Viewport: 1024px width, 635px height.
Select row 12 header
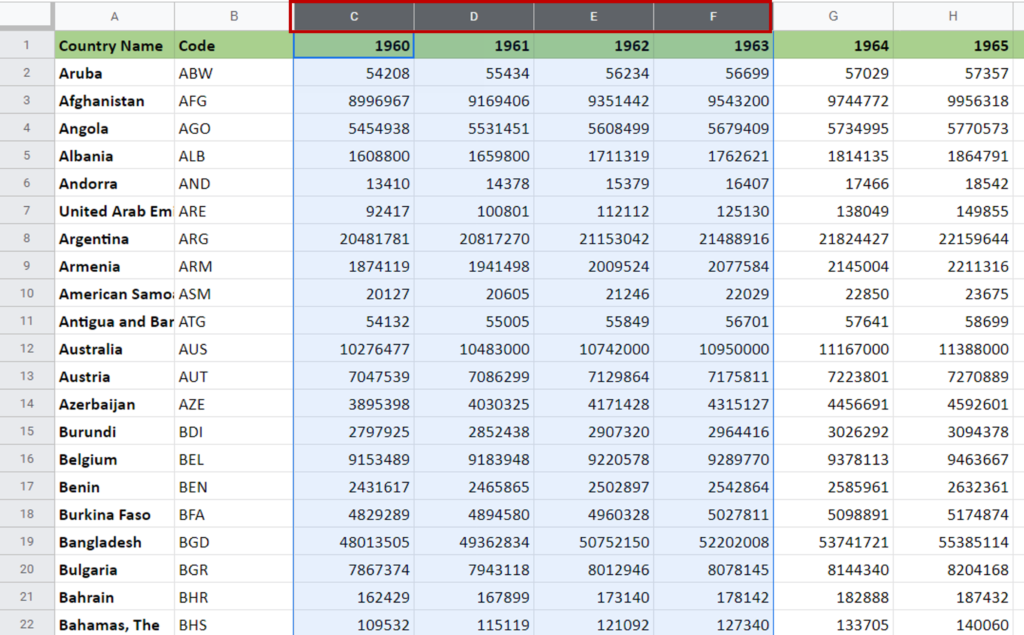coord(27,349)
